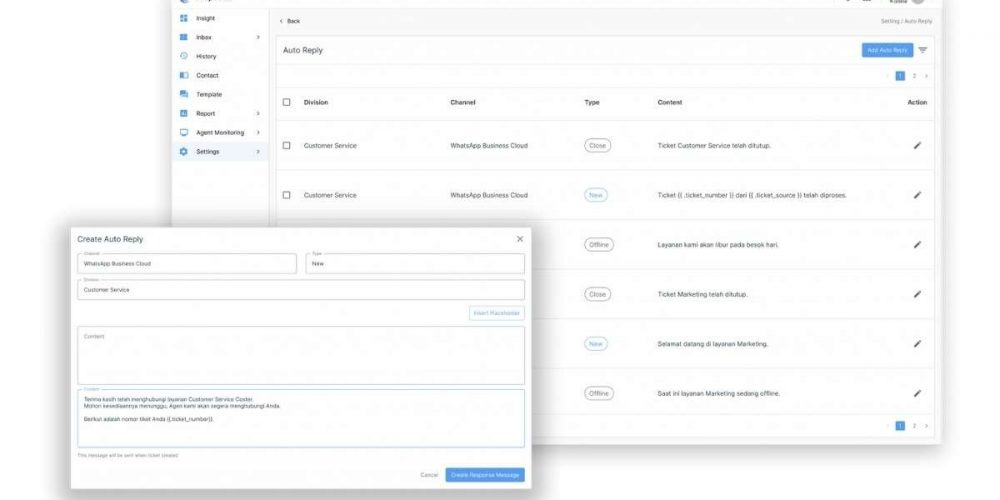Click the Agent Monitoring monitor icon

[x=184, y=132]
